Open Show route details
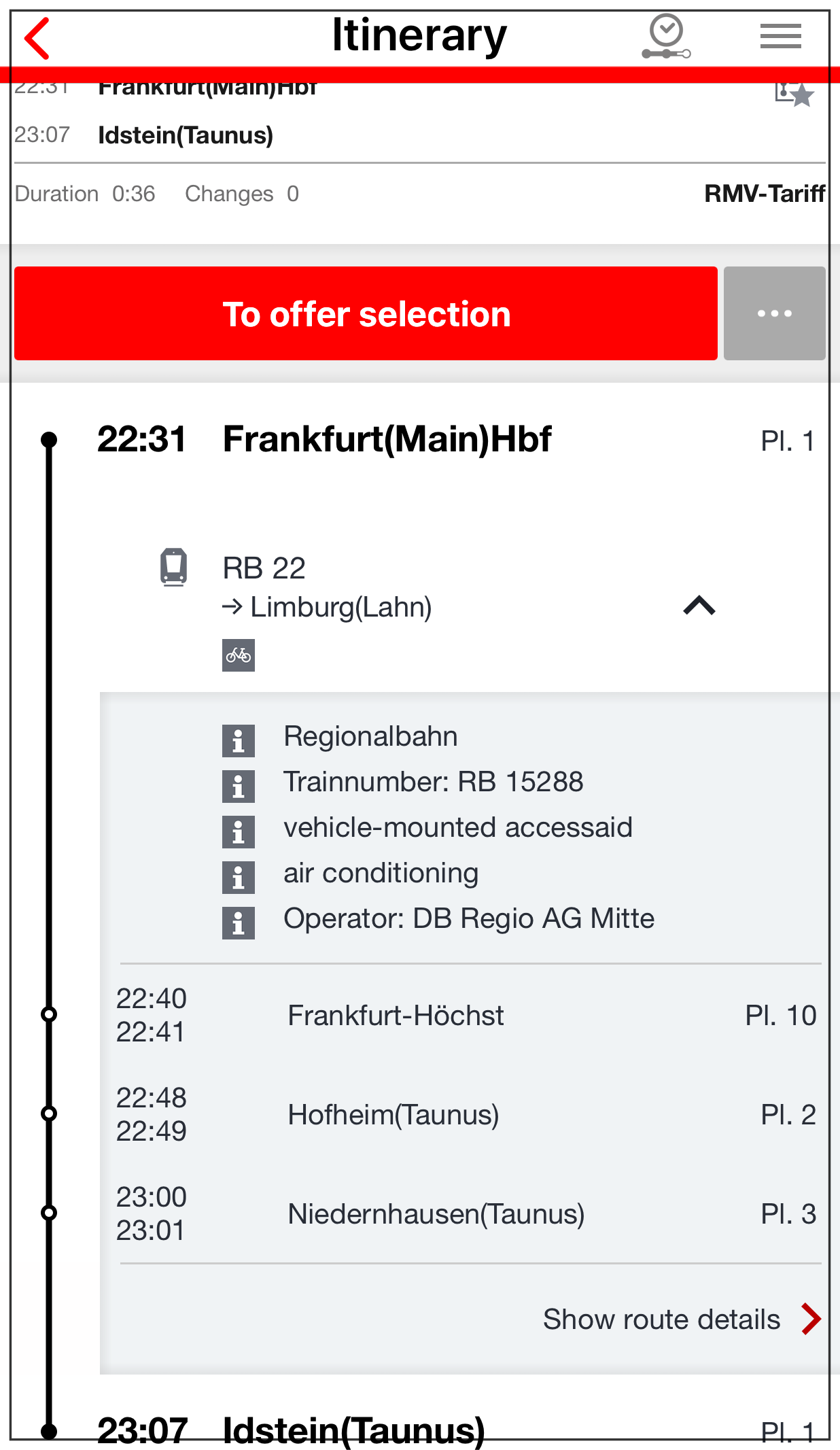This screenshot has height=1450, width=840. pos(681,1319)
